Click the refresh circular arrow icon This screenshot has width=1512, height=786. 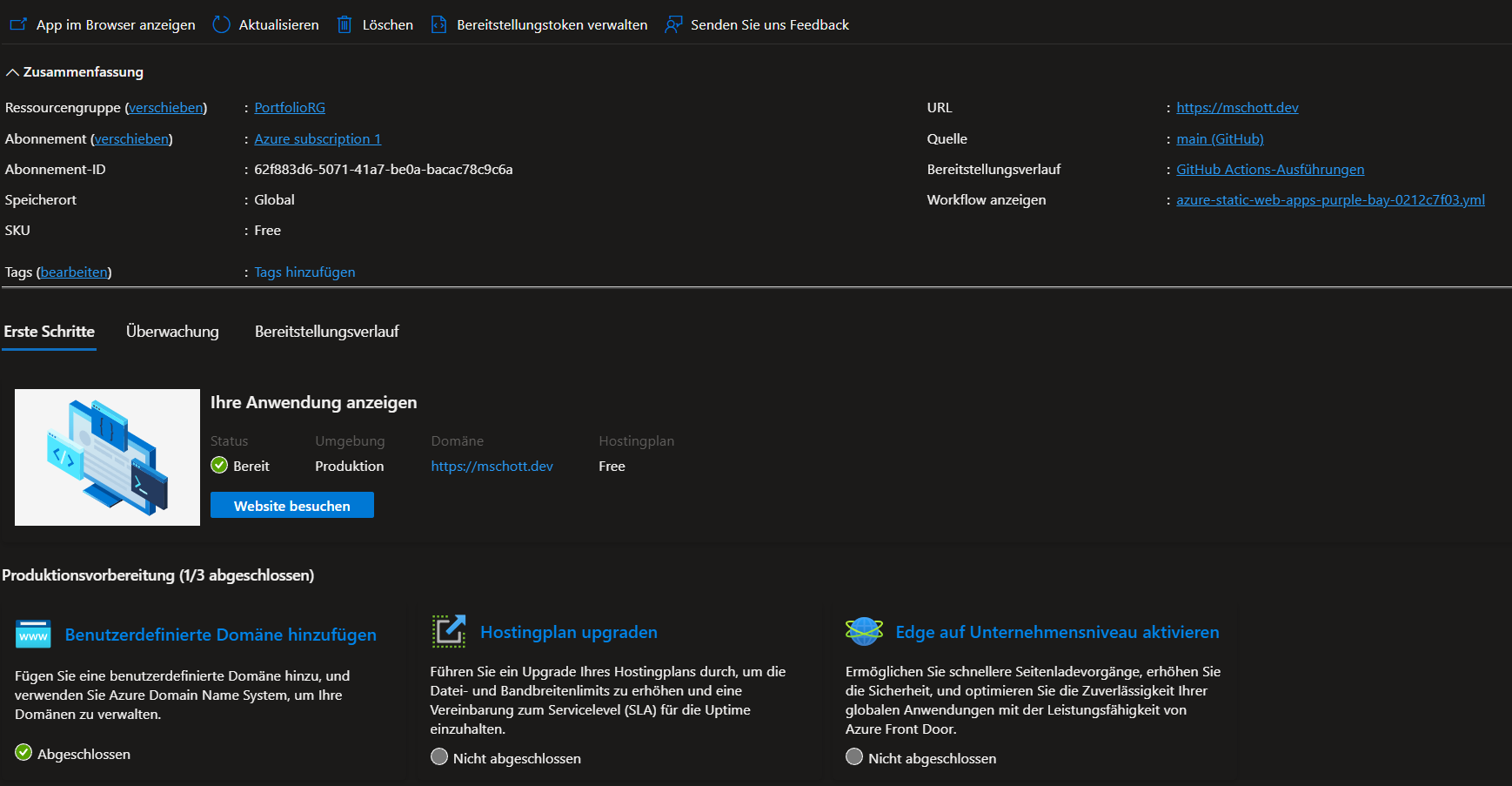pos(222,24)
